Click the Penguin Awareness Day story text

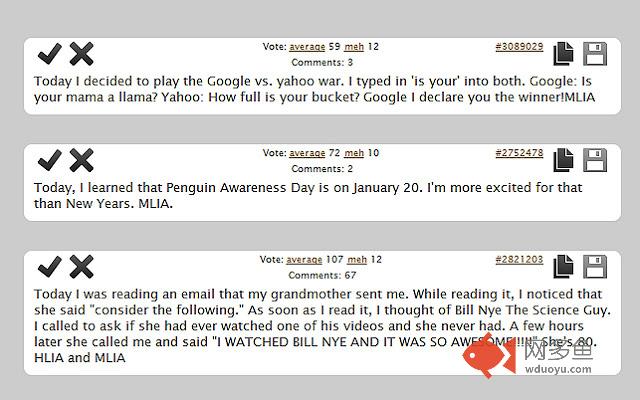(308, 196)
